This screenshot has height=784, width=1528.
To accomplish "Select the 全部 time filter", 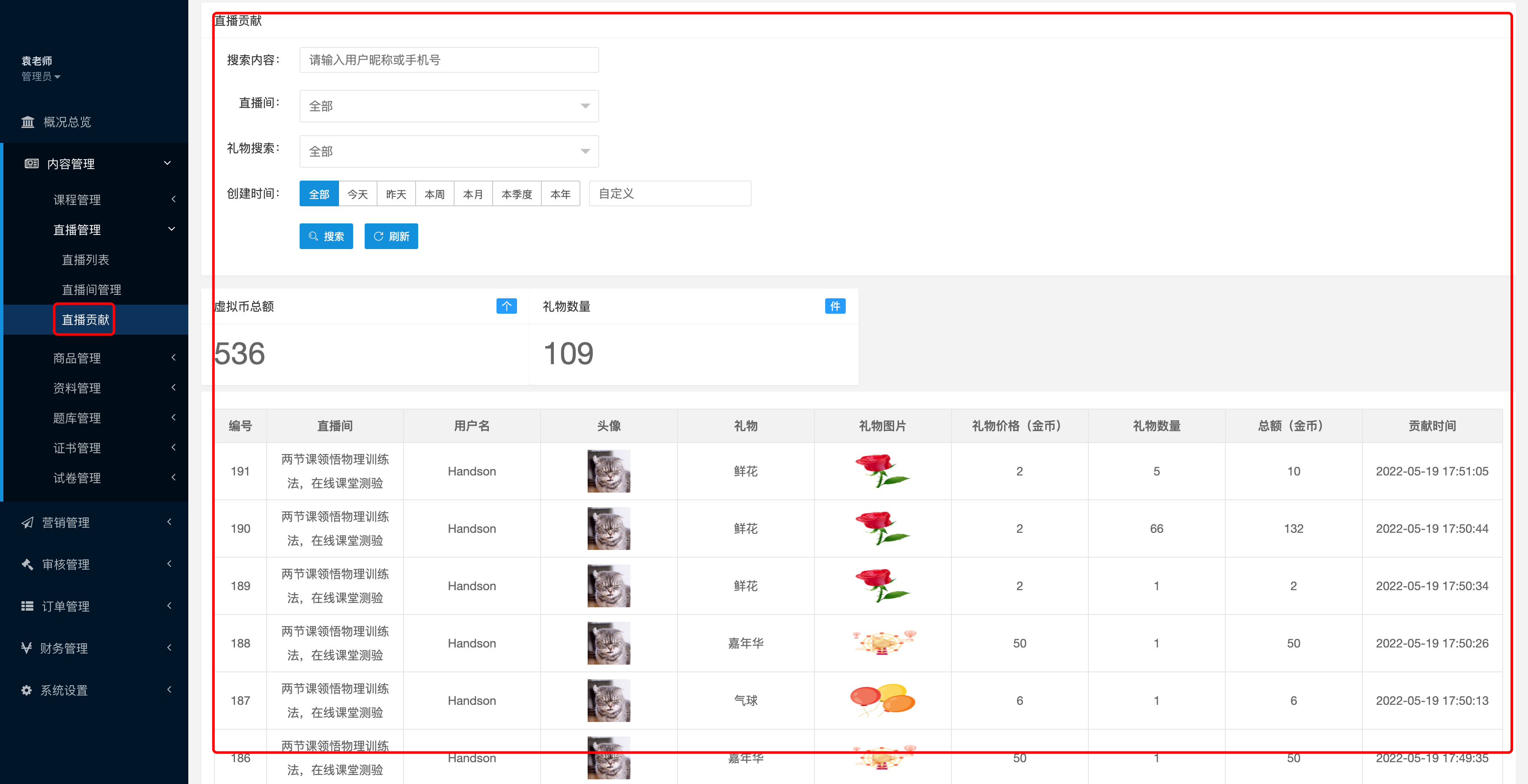I will coord(319,194).
